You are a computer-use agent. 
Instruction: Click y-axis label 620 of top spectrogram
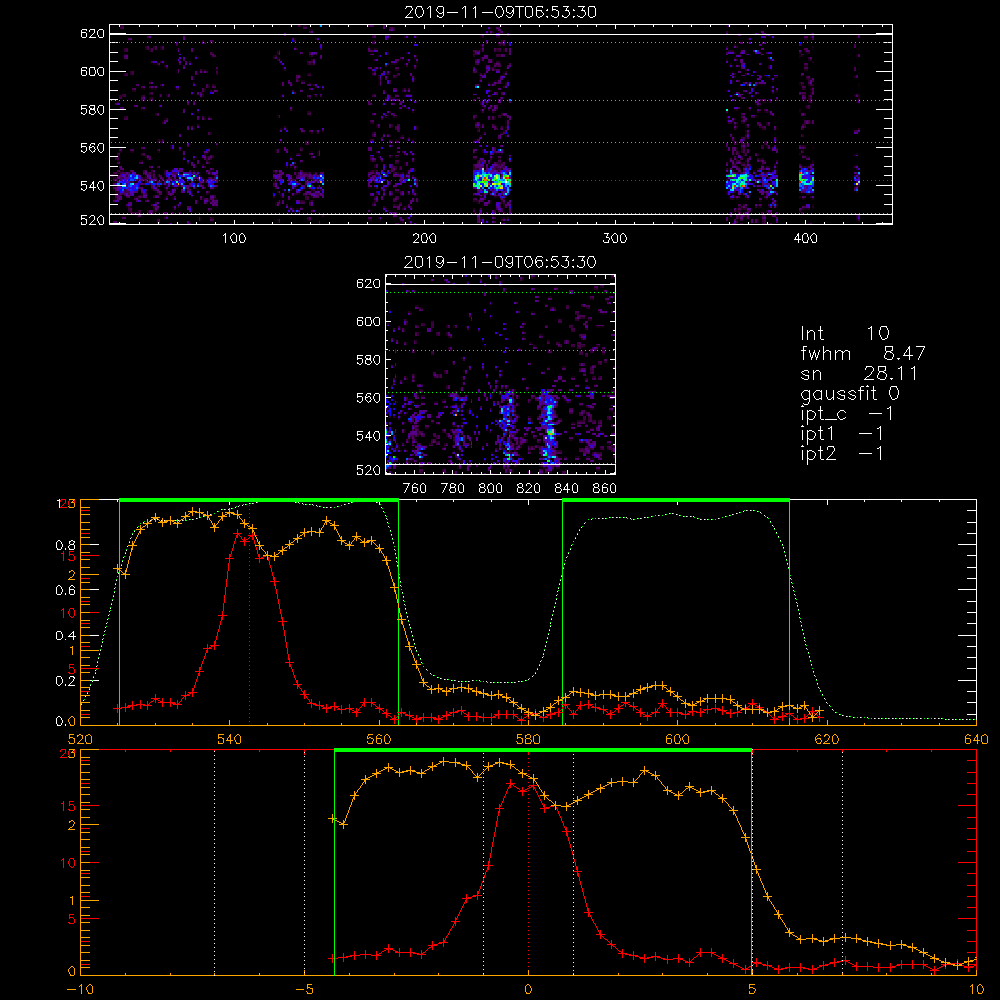pyautogui.click(x=92, y=34)
